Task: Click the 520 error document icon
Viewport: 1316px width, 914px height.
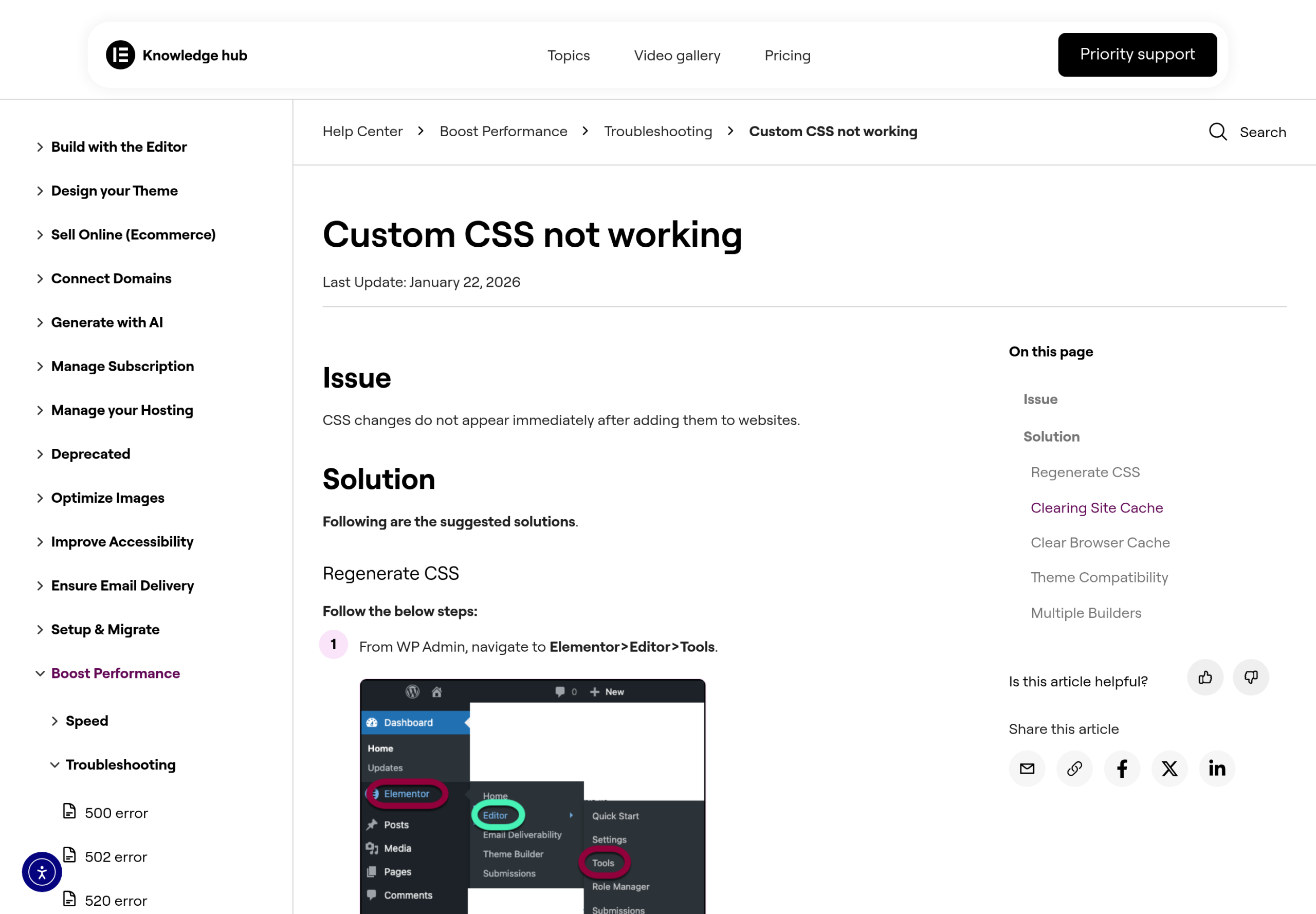Action: click(69, 899)
